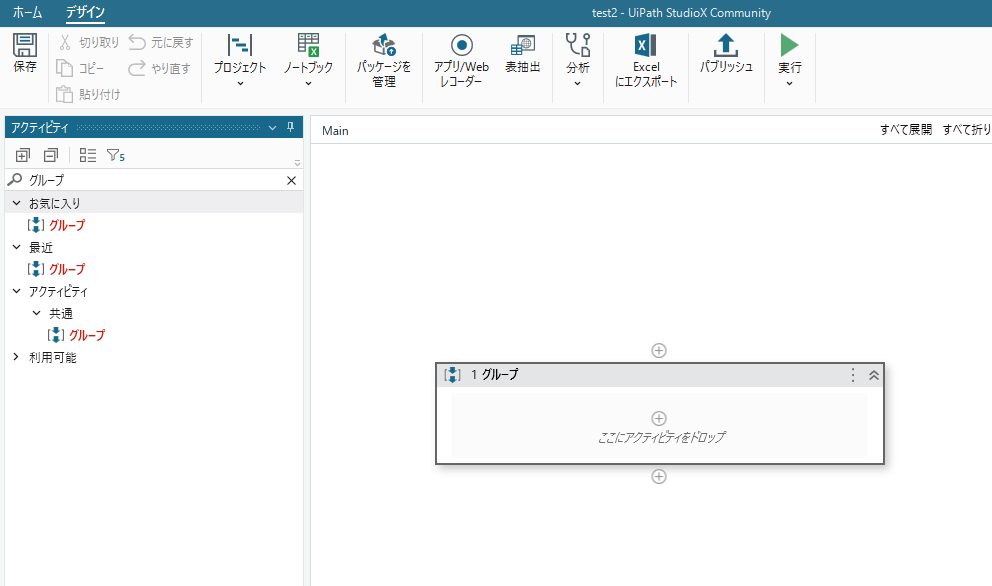The width and height of the screenshot is (992, 586).
Task: Clear the activities search text
Action: (x=292, y=180)
